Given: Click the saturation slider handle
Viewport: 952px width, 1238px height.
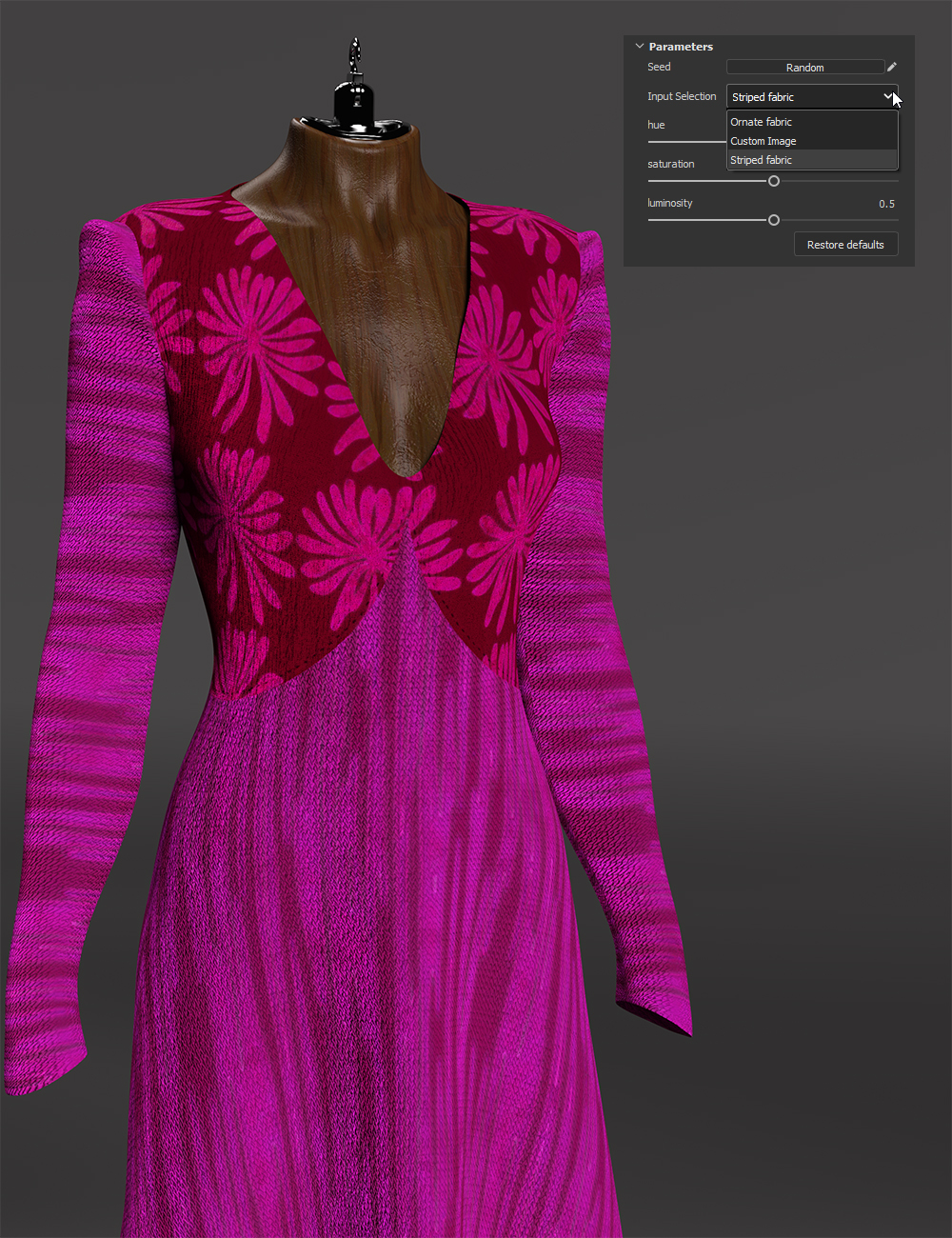Looking at the screenshot, I should 773,180.
